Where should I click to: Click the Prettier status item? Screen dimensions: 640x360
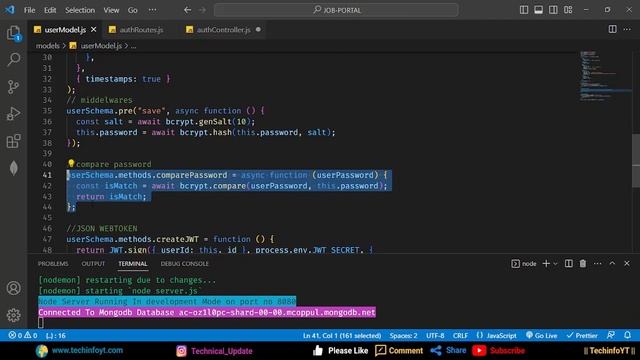(x=582, y=336)
